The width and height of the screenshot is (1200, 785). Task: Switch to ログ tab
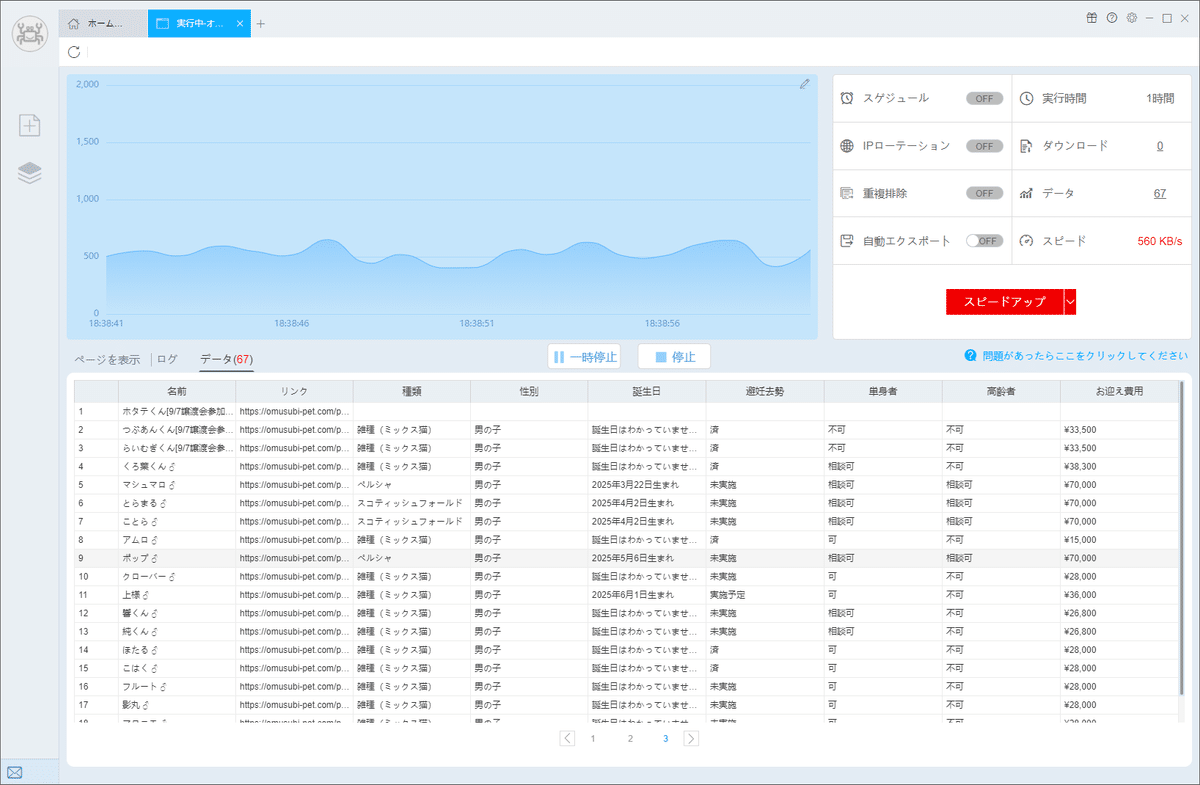167,359
